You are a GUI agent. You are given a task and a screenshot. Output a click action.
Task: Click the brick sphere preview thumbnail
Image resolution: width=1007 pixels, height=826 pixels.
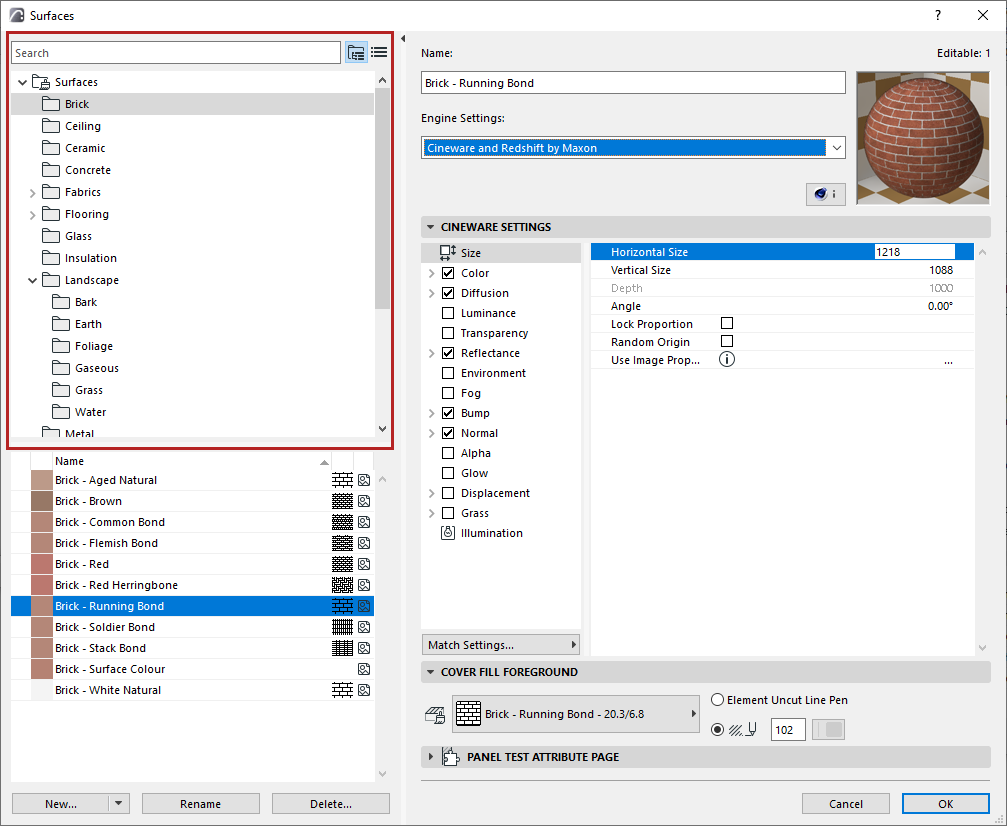[923, 138]
